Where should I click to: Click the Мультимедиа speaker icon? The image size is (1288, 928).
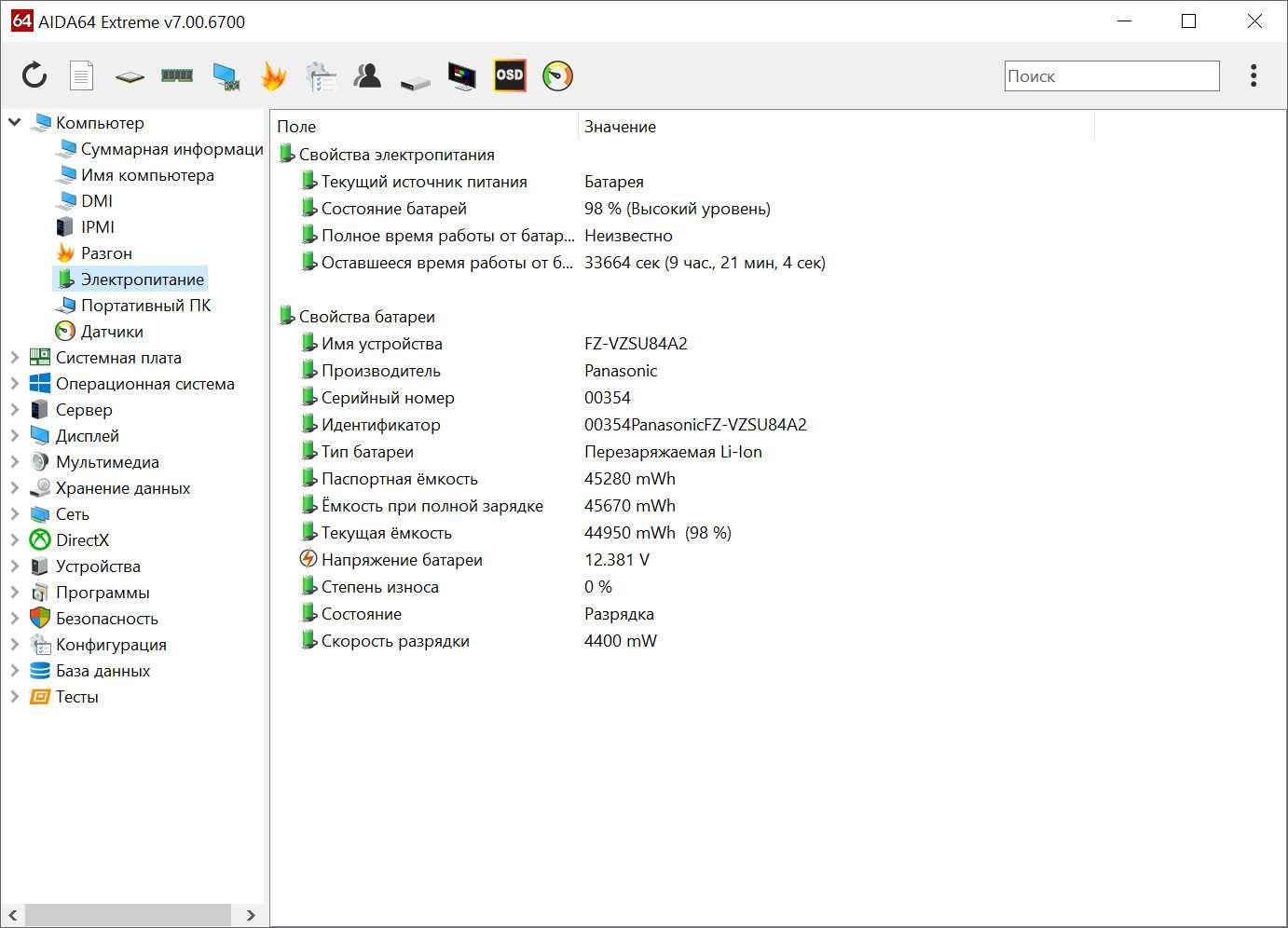tap(40, 462)
